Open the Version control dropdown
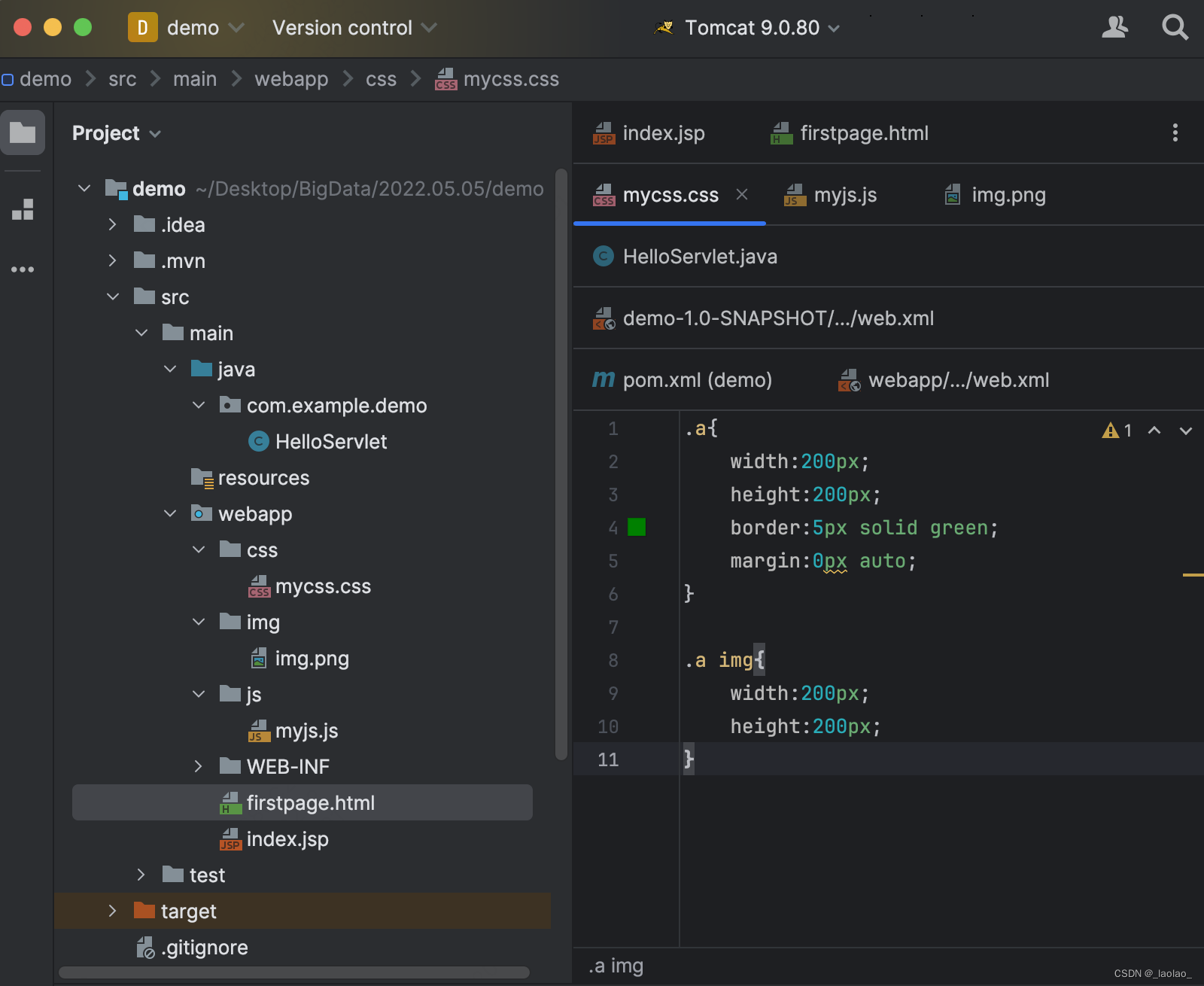 pos(354,28)
